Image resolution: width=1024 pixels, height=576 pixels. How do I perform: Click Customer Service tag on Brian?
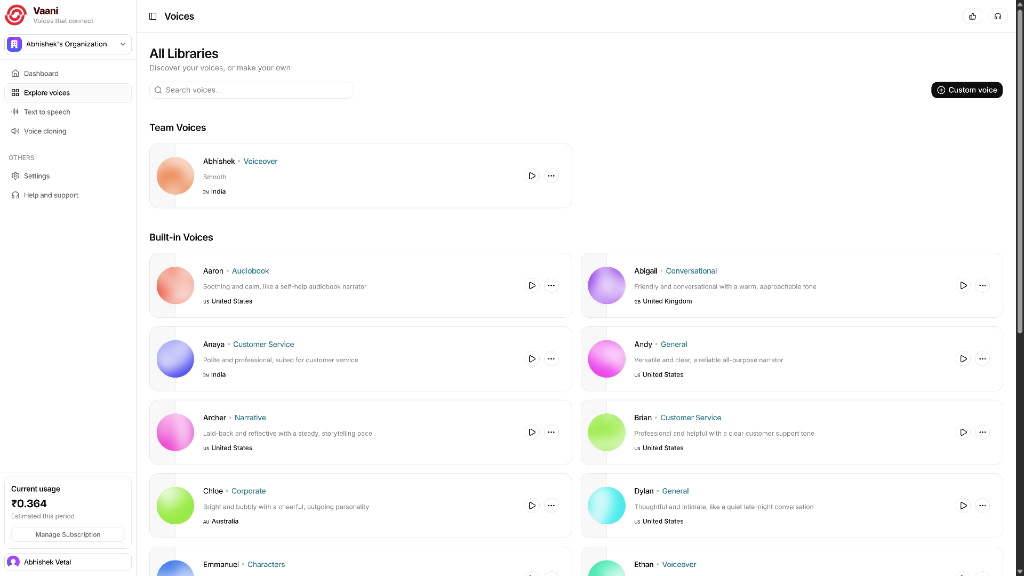[690, 418]
